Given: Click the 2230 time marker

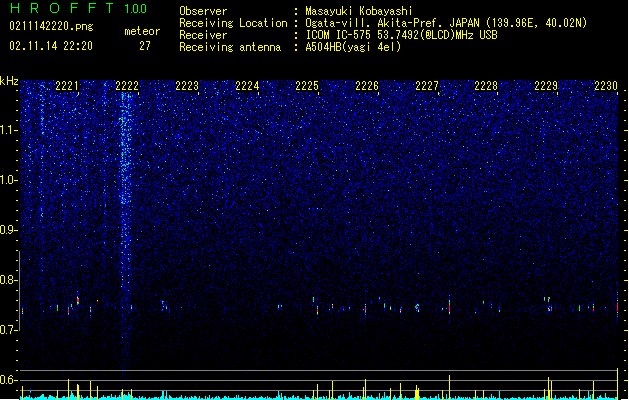Looking at the screenshot, I should click(606, 86).
